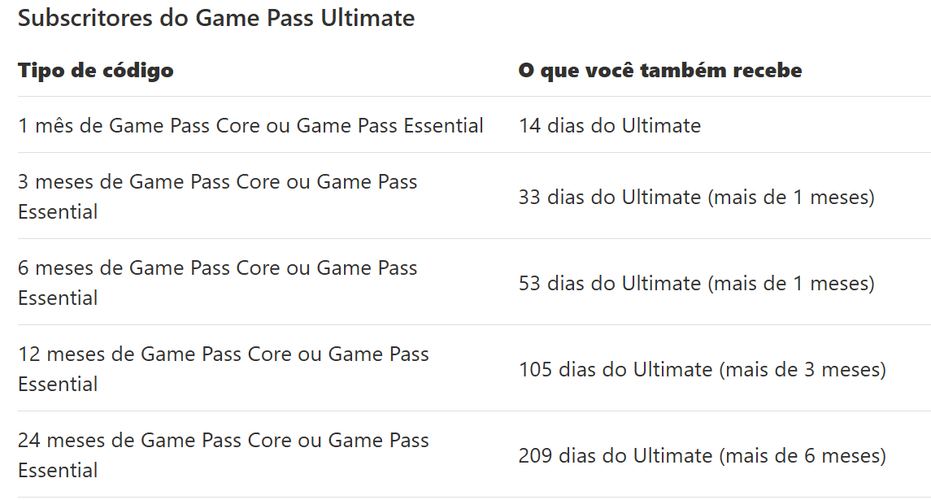Click the 14 dias do Ultimate cell
This screenshot has width=931, height=500.
tap(610, 125)
